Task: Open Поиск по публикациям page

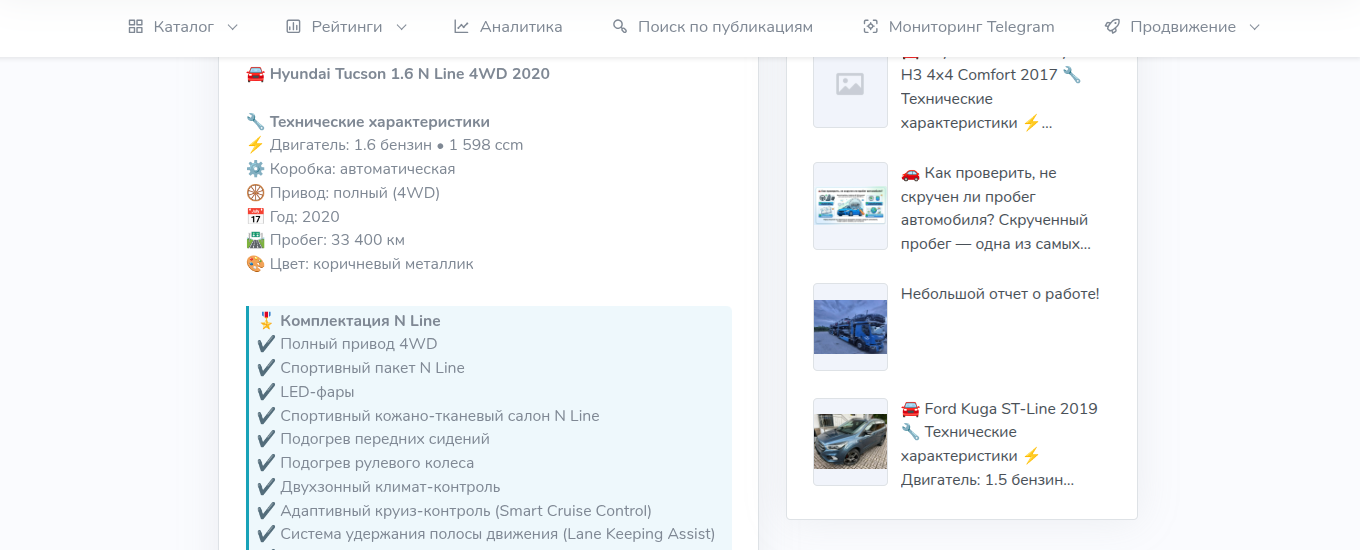Action: [712, 27]
